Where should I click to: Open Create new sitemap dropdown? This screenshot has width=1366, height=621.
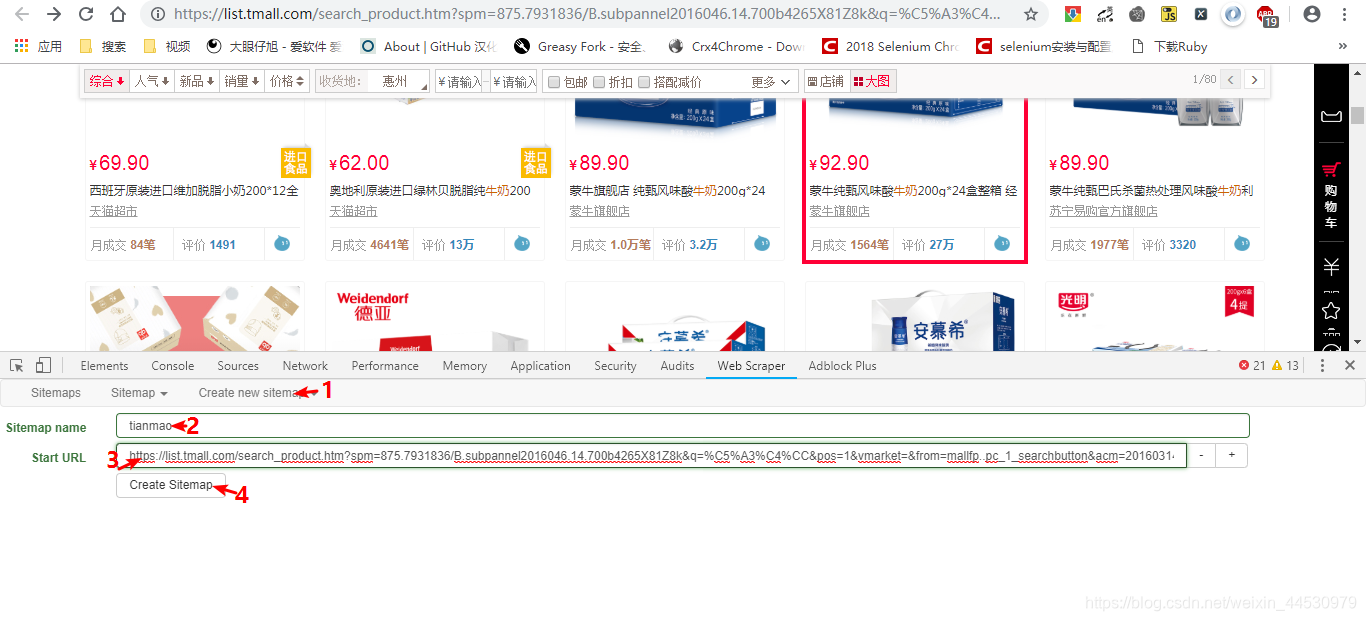[x=258, y=393]
